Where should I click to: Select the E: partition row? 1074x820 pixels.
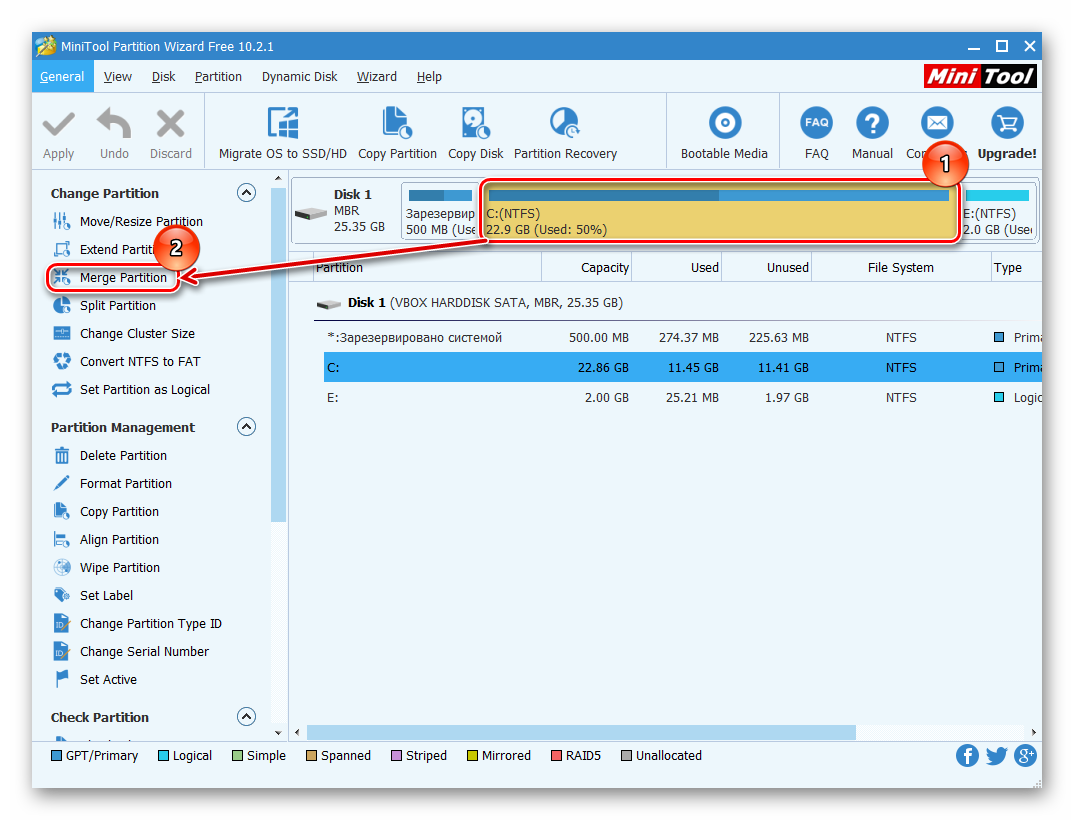click(x=682, y=397)
